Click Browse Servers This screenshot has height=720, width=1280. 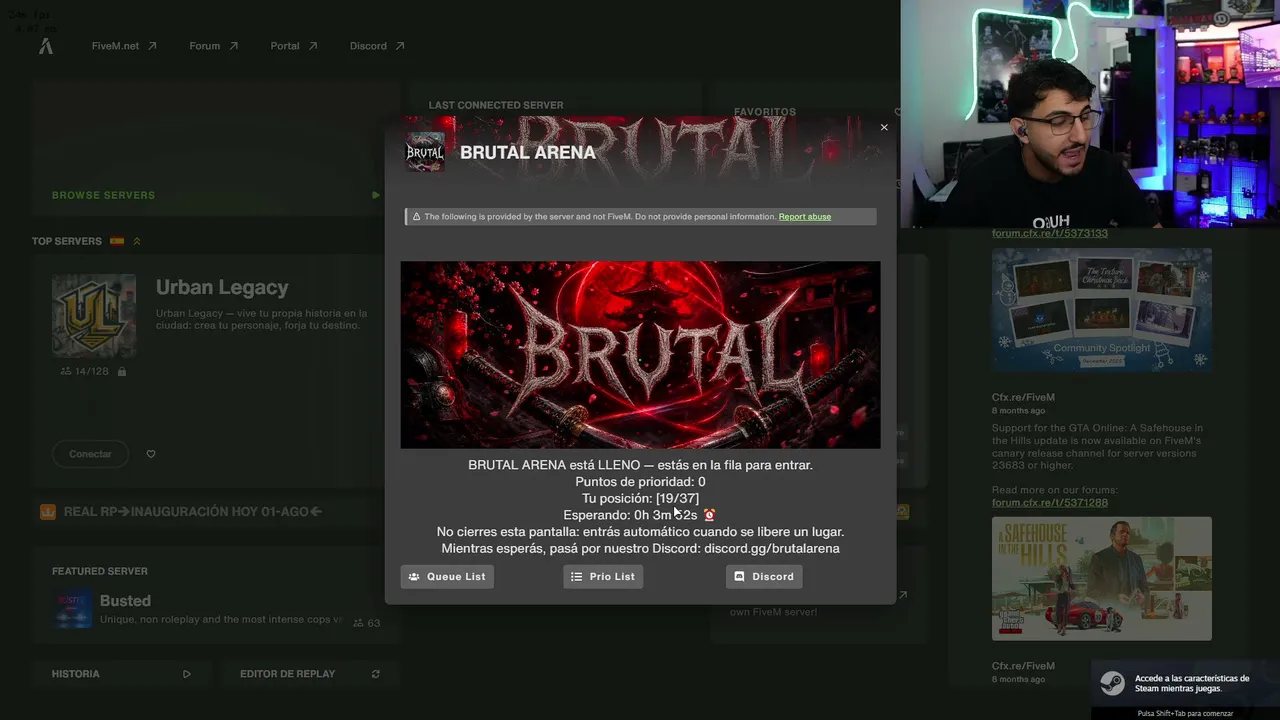coord(103,195)
